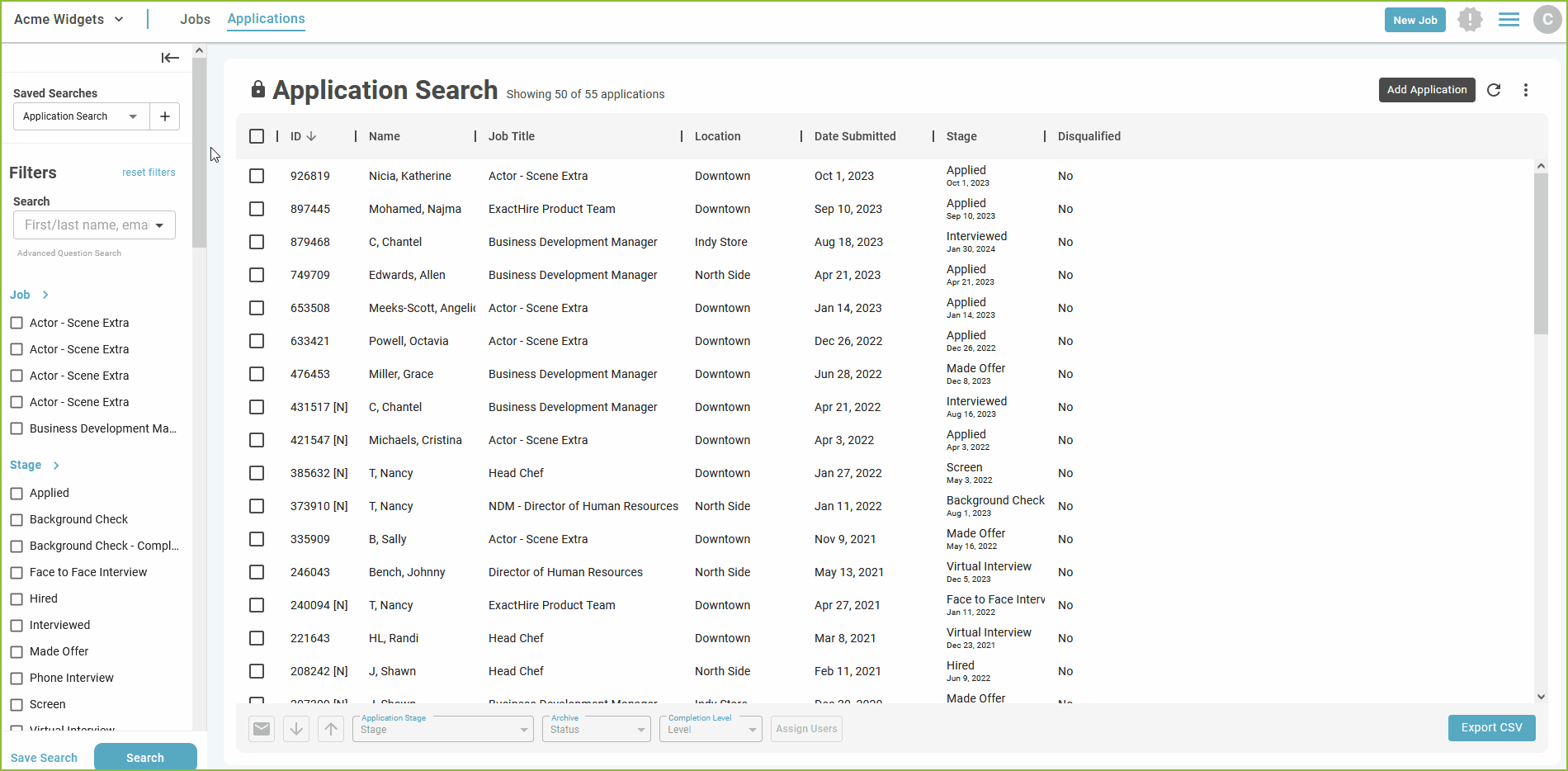Collapse the filters sidebar with arrow icon
The height and width of the screenshot is (771, 1568).
[x=170, y=58]
